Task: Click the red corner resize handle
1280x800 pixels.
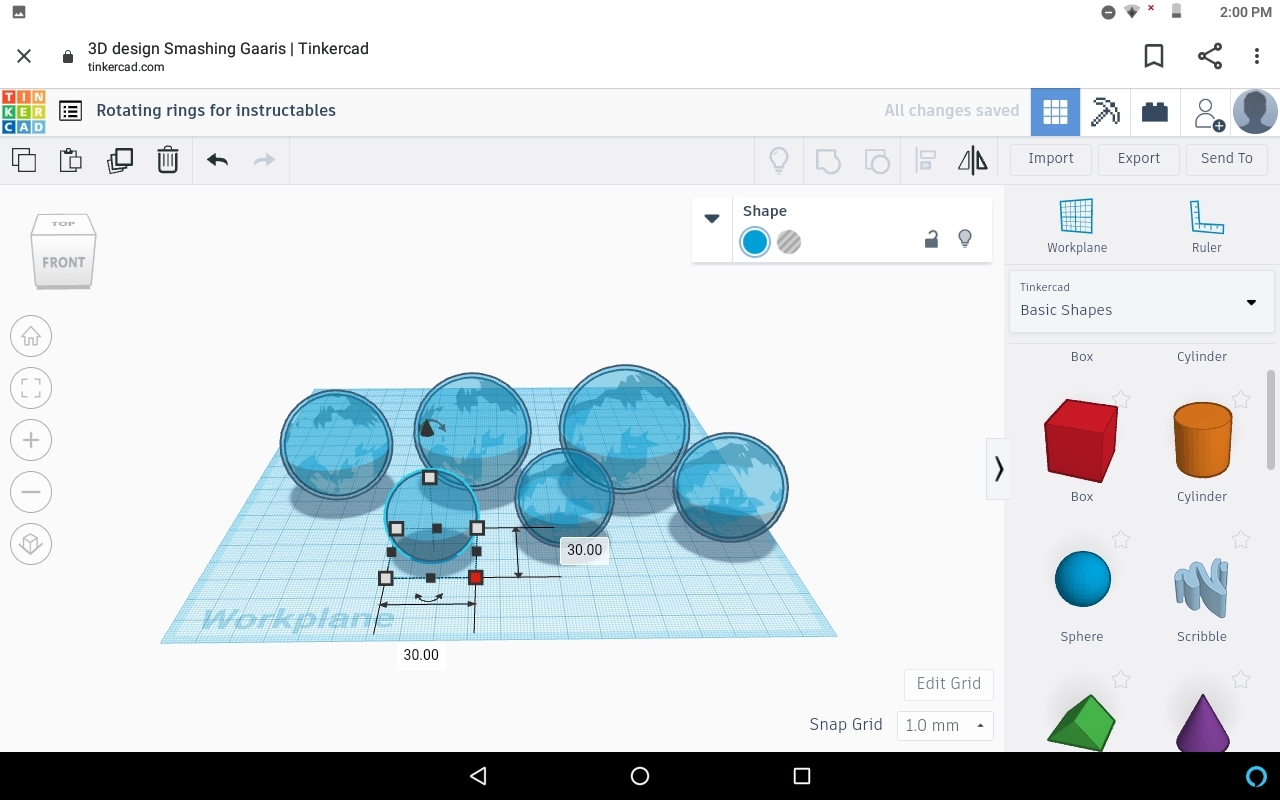Action: [x=476, y=577]
